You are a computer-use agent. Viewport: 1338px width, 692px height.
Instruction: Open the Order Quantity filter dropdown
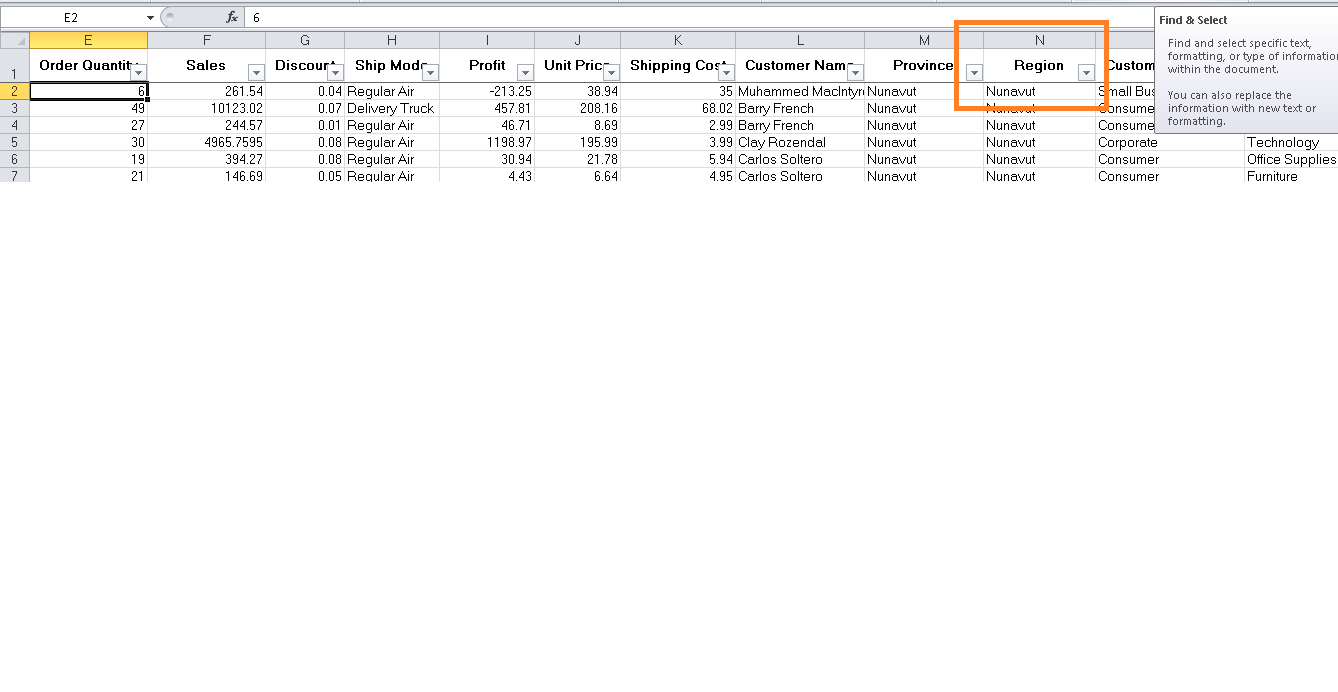click(140, 71)
